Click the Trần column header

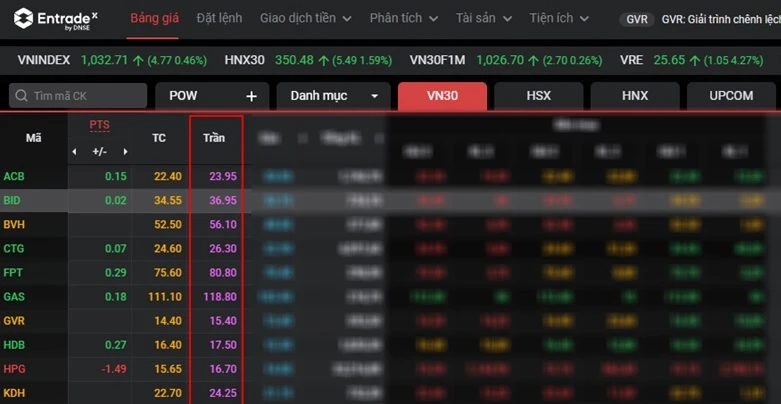214,138
